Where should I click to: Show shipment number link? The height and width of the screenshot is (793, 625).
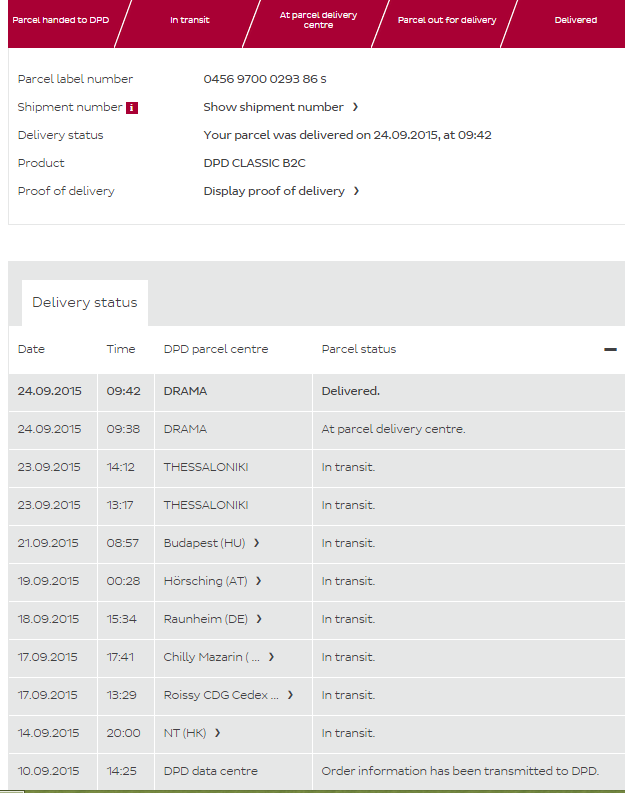point(273,107)
